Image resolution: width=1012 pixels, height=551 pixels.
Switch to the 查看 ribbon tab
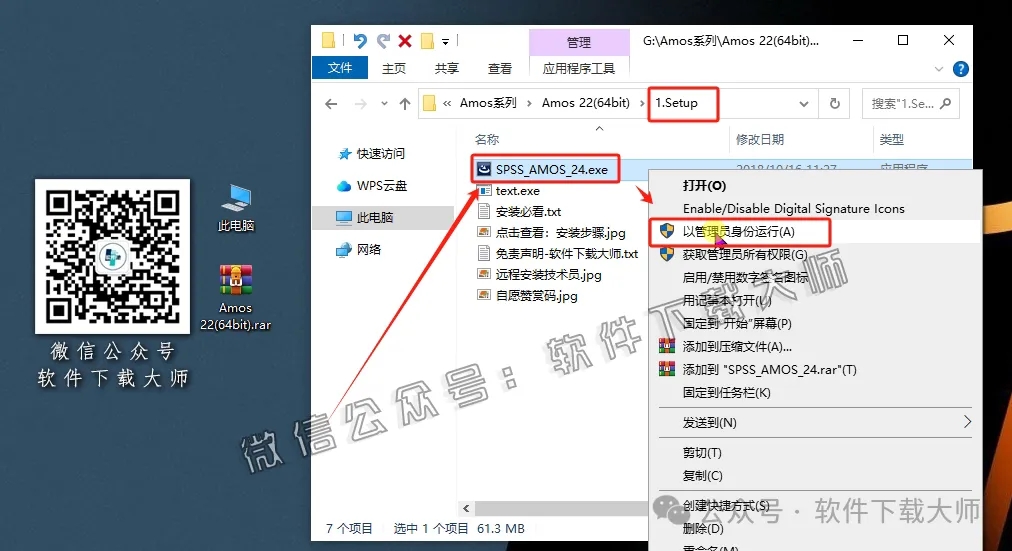pyautogui.click(x=500, y=68)
